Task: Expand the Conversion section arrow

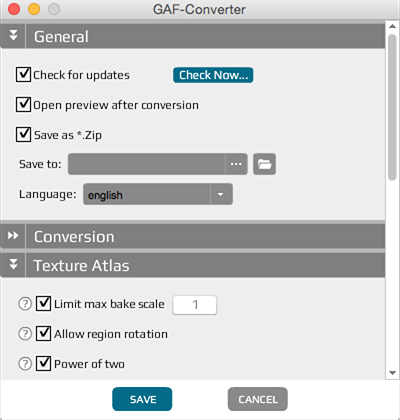Action: pos(13,236)
